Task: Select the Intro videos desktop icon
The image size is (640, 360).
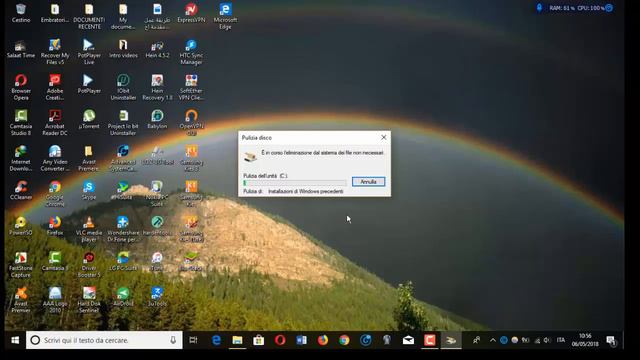Action: 123,49
